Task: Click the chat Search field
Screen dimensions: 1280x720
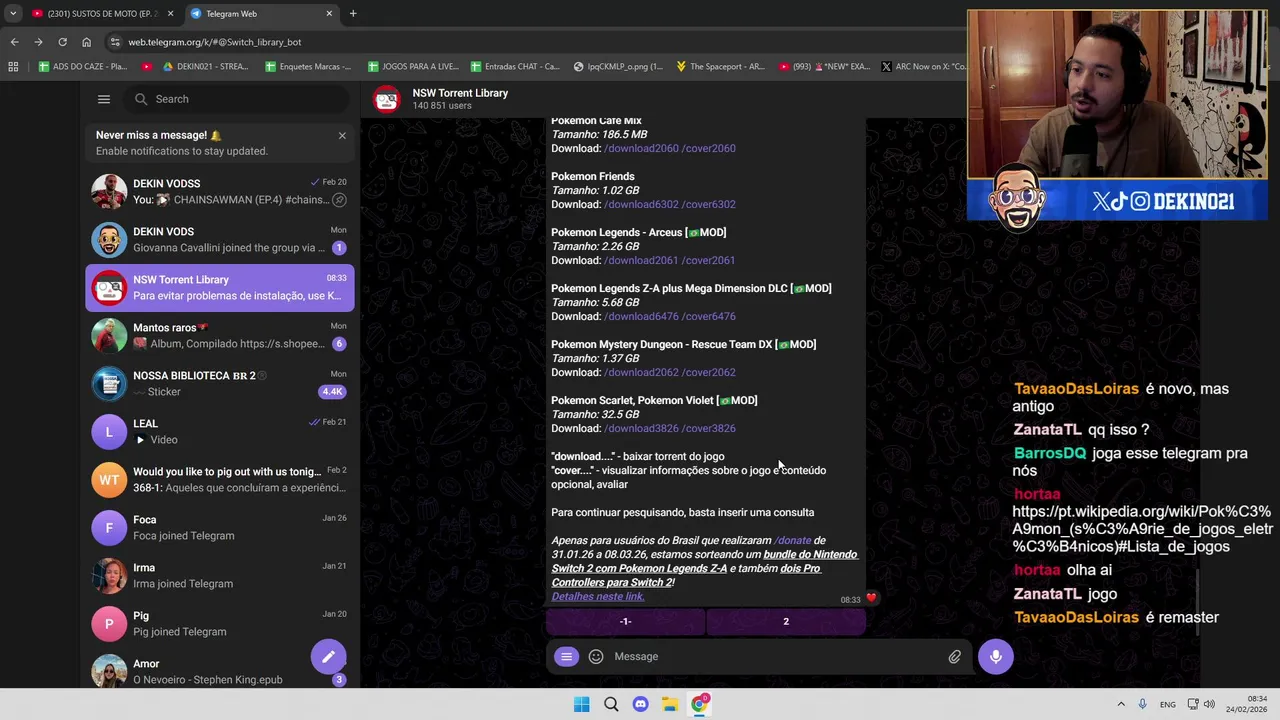Action: pos(238,99)
